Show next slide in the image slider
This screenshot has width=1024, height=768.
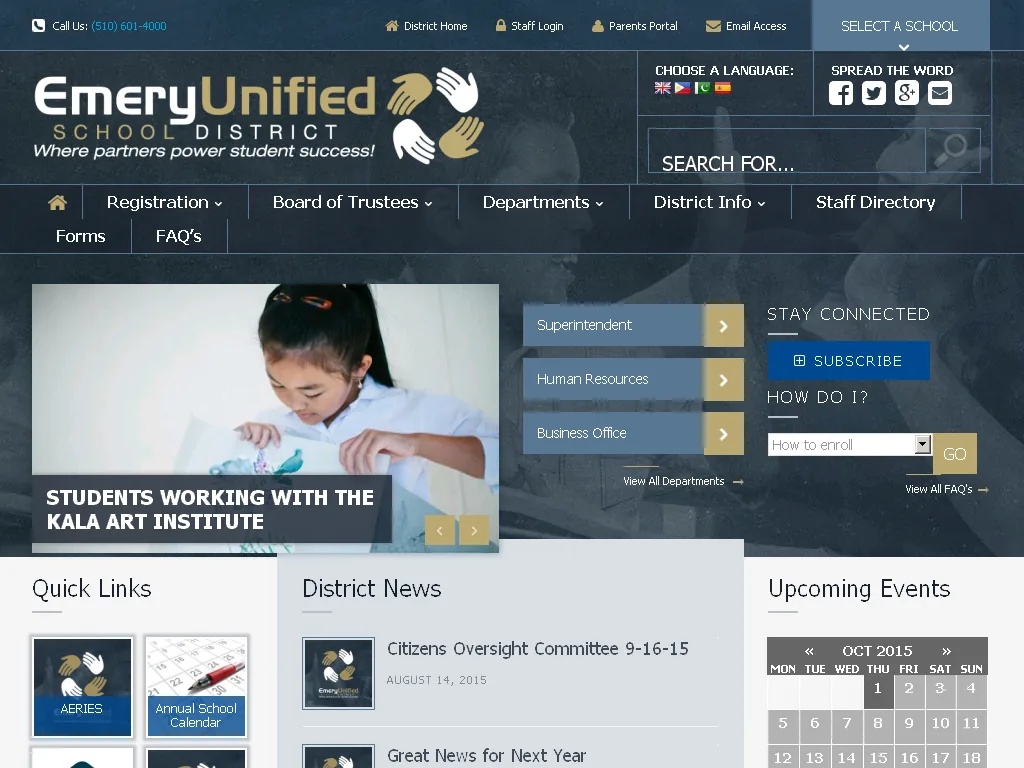[474, 530]
